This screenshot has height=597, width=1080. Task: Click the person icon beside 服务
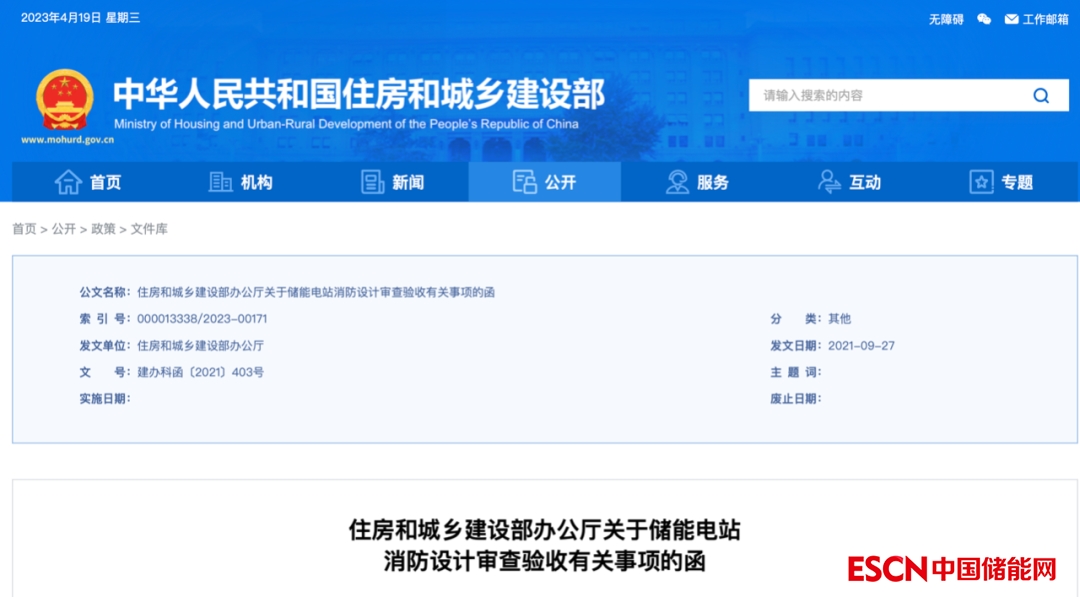(677, 182)
